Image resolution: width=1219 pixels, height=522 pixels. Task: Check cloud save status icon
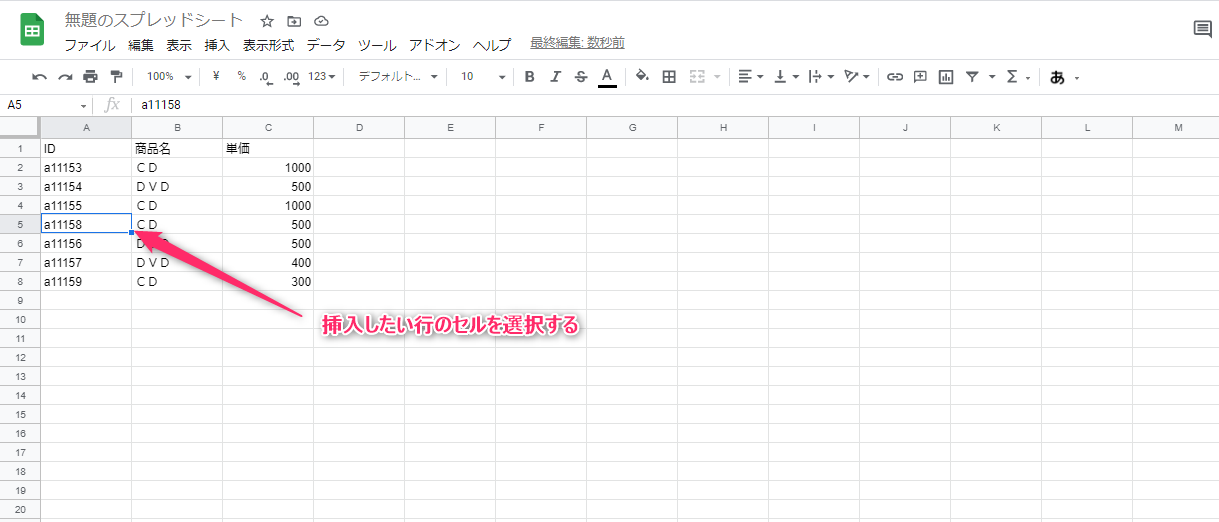[321, 20]
